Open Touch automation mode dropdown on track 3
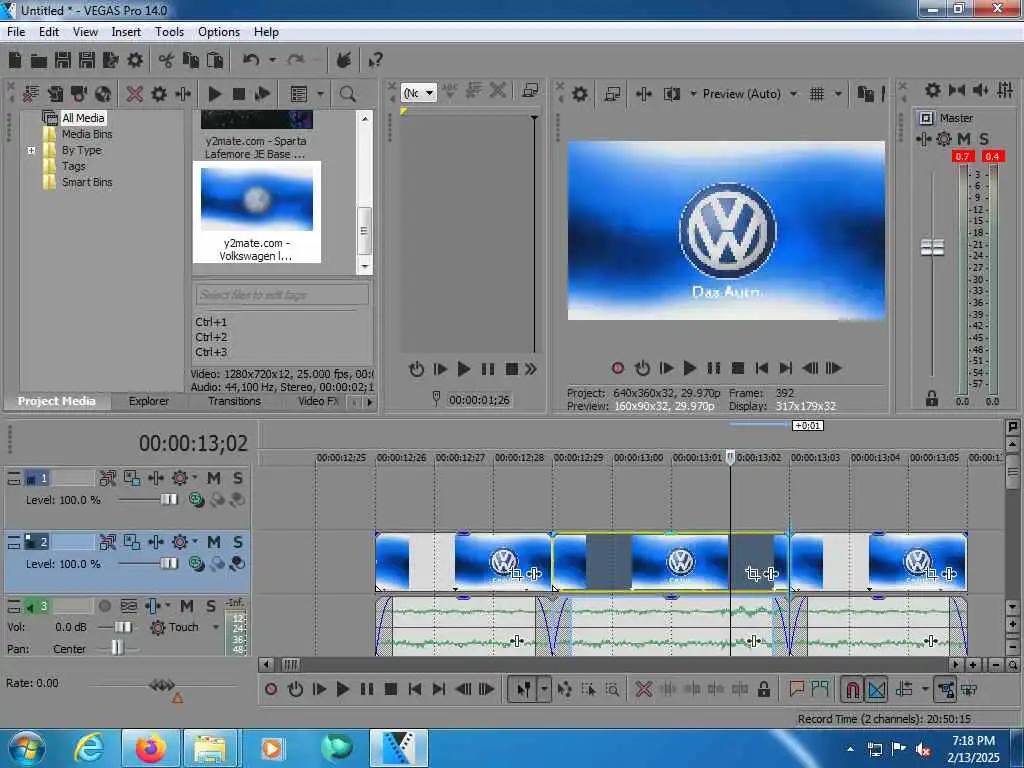The width and height of the screenshot is (1024, 768). click(216, 627)
